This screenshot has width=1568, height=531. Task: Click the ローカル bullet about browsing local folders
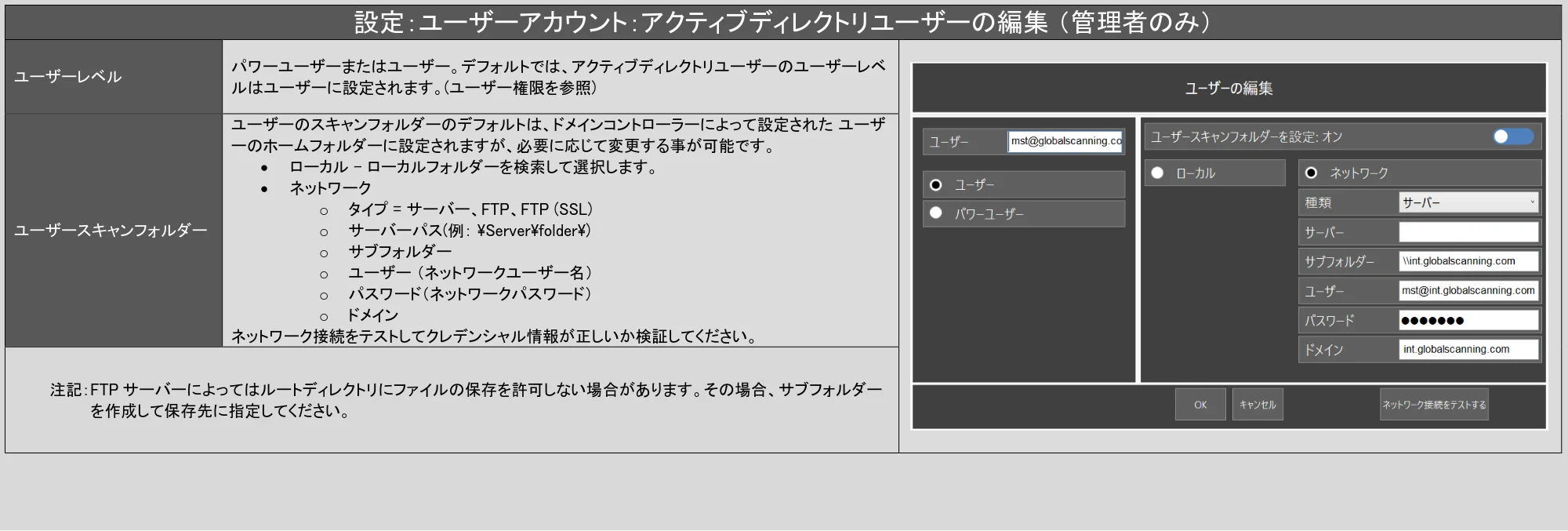click(474, 167)
